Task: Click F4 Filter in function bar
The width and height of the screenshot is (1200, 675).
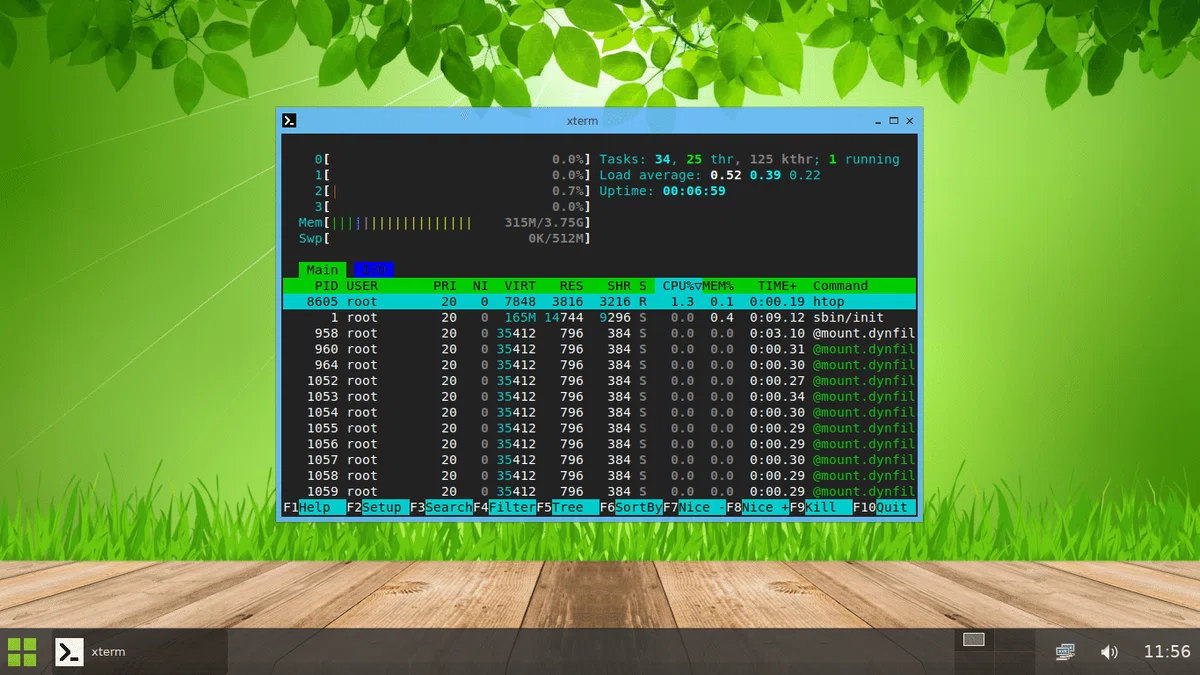Action: click(x=505, y=507)
